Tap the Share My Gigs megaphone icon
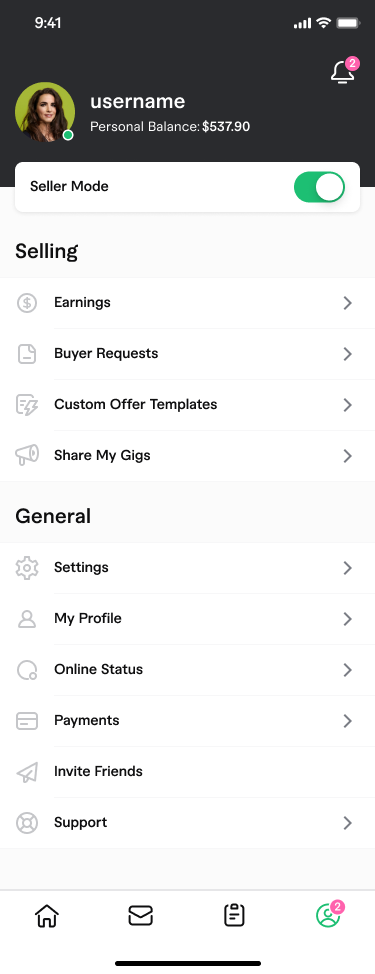This screenshot has height=974, width=375. pos(27,455)
